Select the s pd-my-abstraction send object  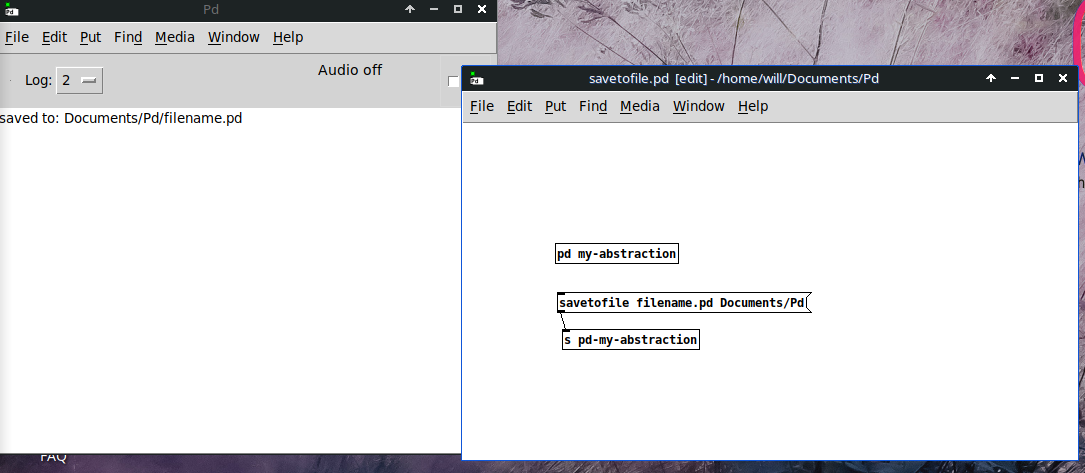click(630, 340)
